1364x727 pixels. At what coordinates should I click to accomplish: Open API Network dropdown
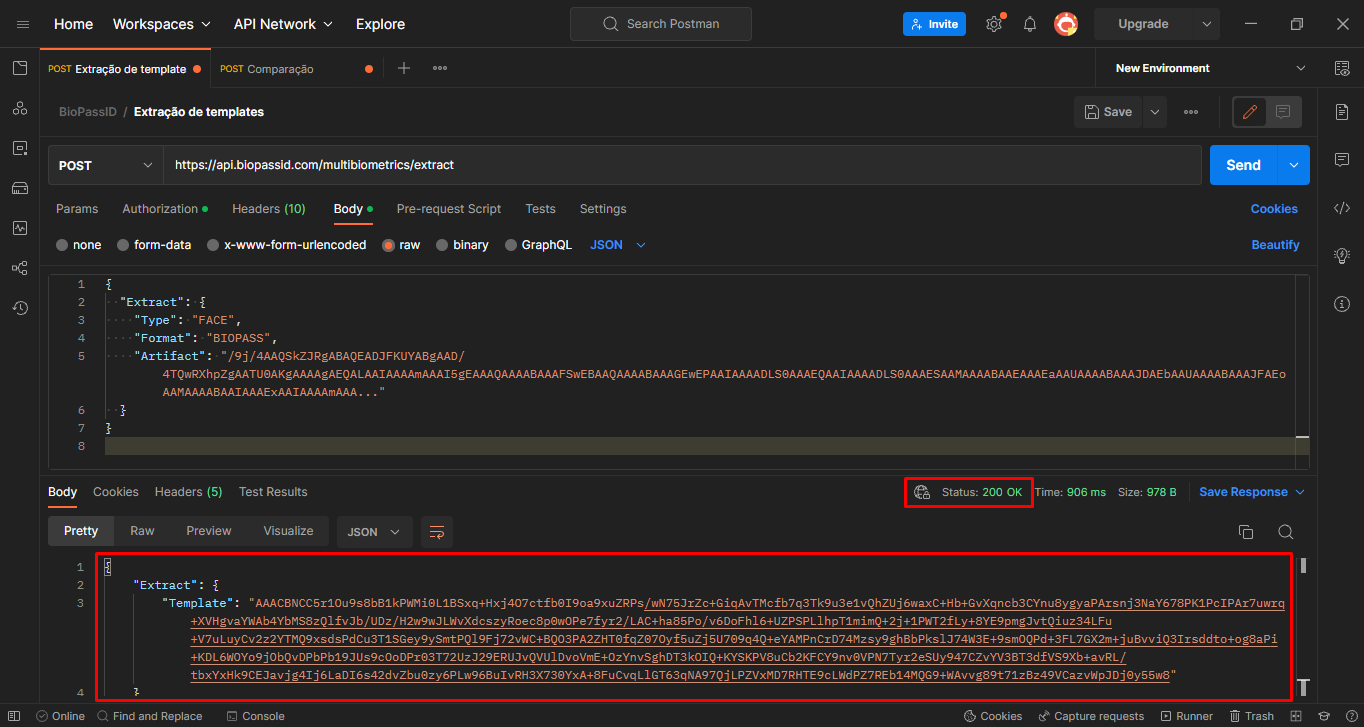(283, 24)
